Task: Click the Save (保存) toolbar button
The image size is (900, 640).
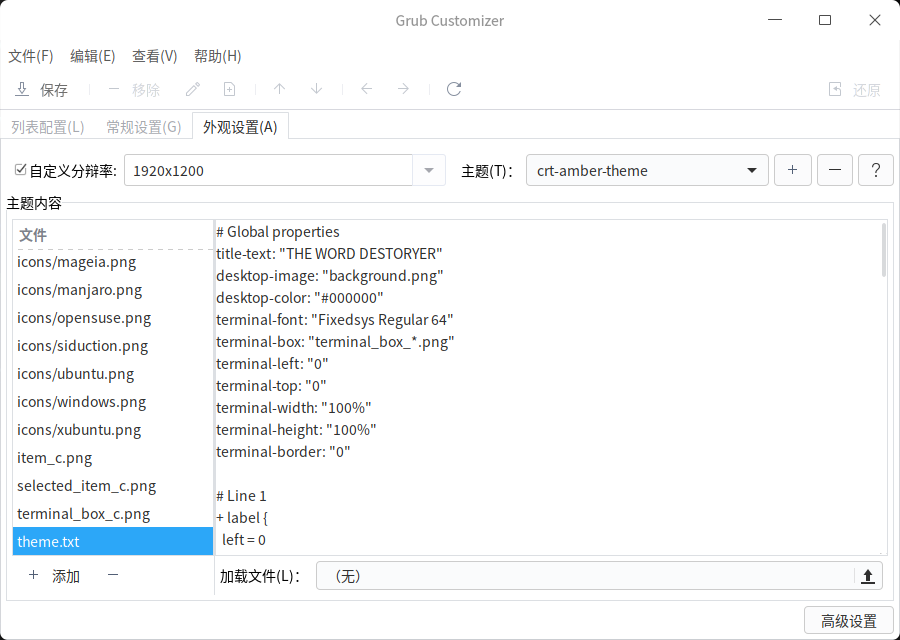Action: (x=41, y=90)
